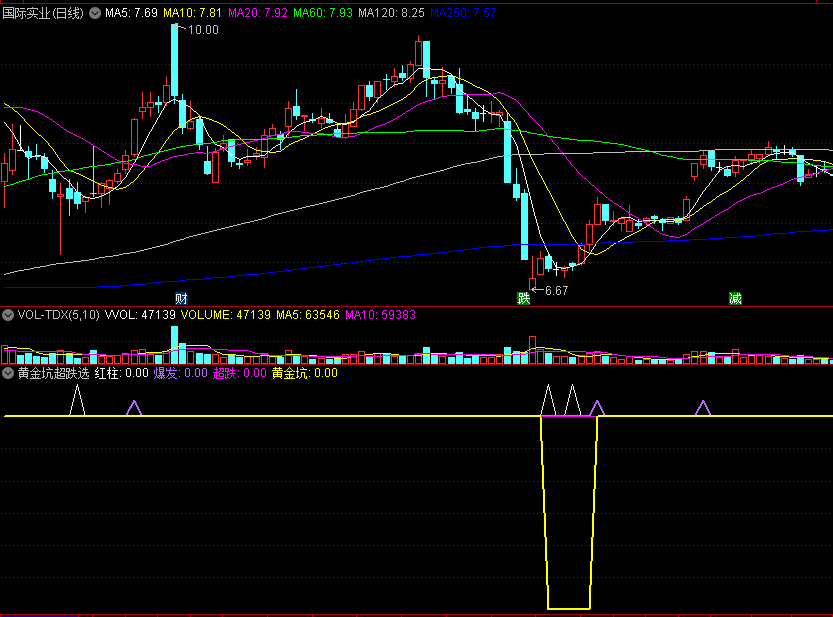Image resolution: width=833 pixels, height=617 pixels.
Task: Click the green 跌 marker icon
Action: tap(524, 299)
